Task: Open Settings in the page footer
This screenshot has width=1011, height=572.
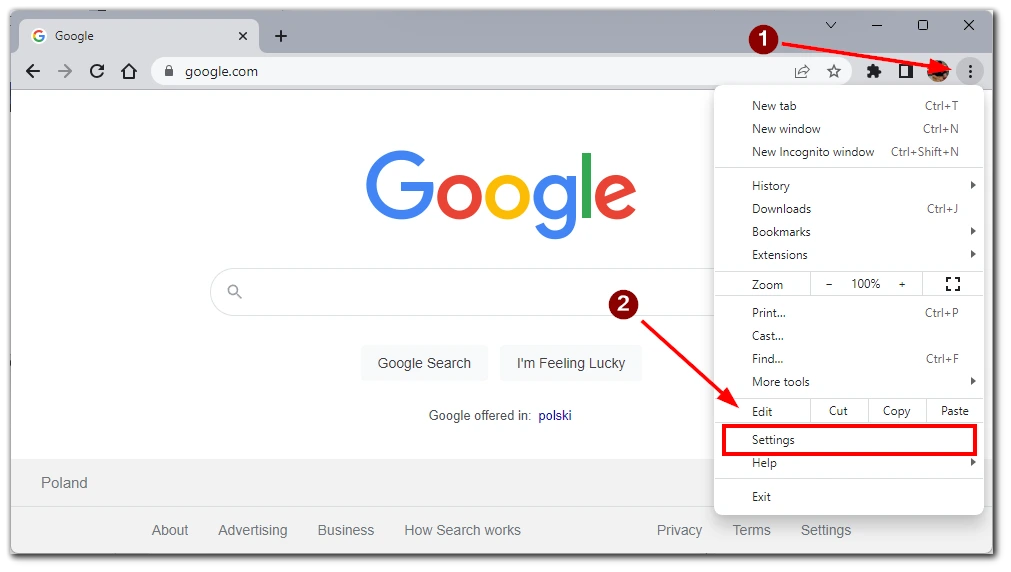Action: [x=826, y=531]
